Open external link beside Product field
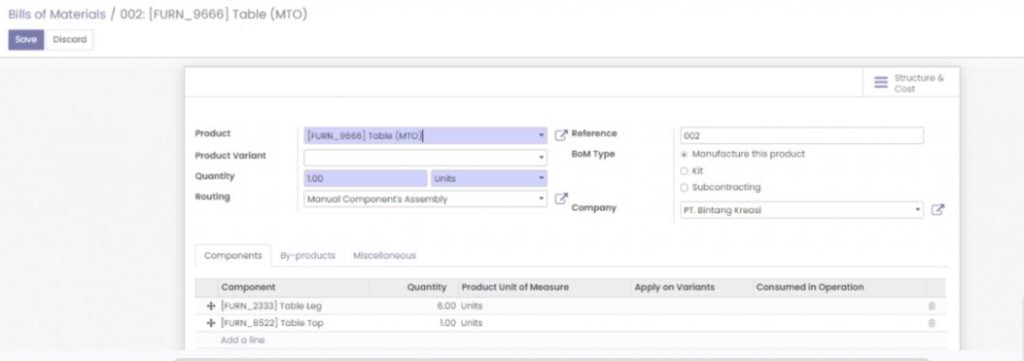1024x361 pixels. (x=561, y=135)
